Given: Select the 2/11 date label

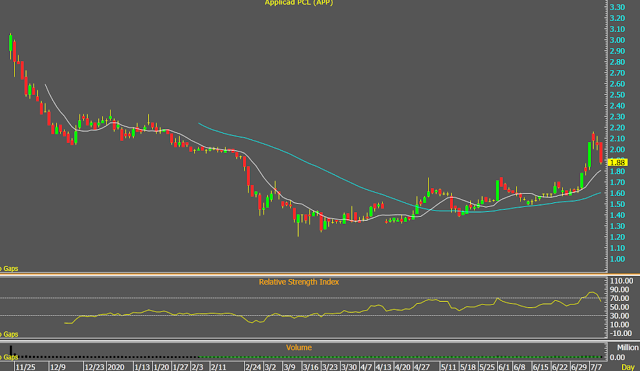Looking at the screenshot, I should coord(219,367).
